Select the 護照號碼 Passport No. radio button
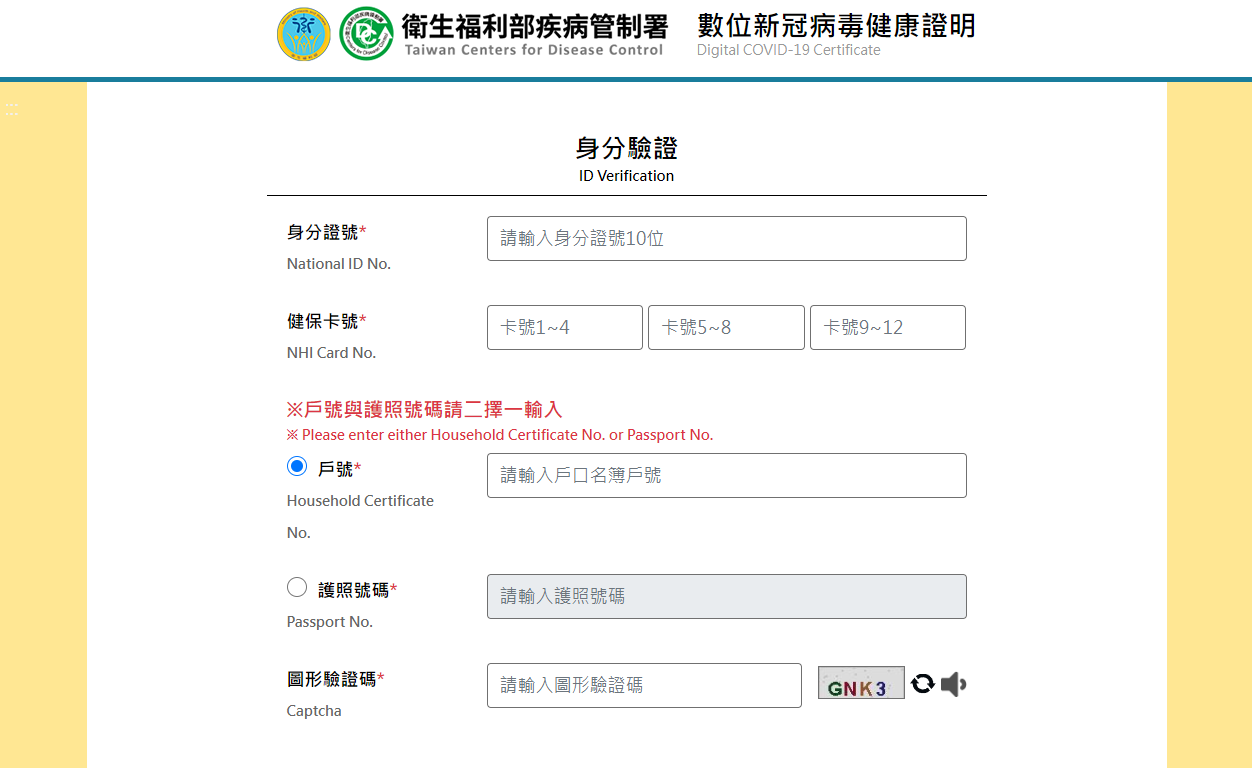Viewport: 1252px width, 768px height. pyautogui.click(x=297, y=587)
